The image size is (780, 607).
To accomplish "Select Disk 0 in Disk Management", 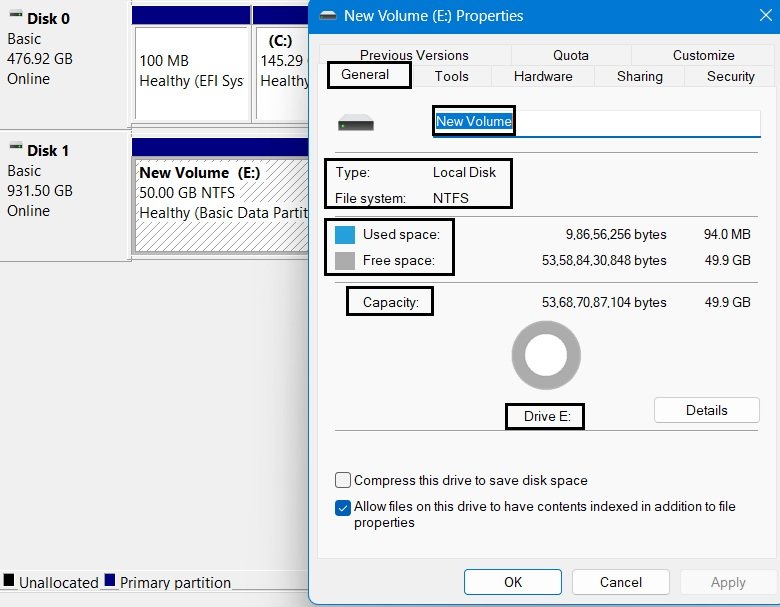I will coord(64,65).
